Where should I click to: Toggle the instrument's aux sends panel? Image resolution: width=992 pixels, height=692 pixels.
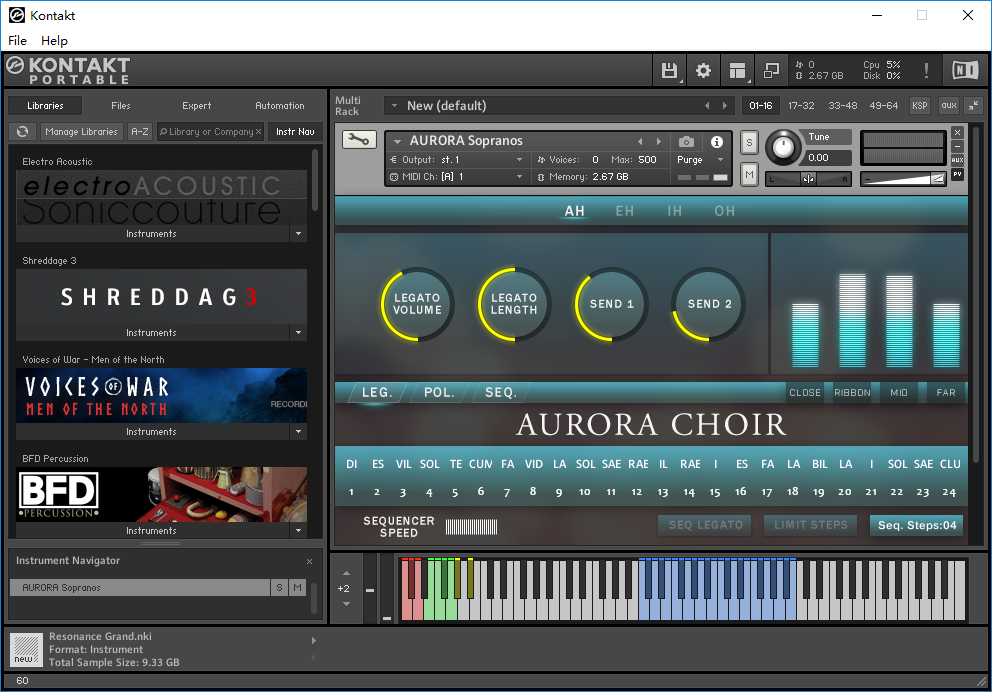pyautogui.click(x=957, y=160)
